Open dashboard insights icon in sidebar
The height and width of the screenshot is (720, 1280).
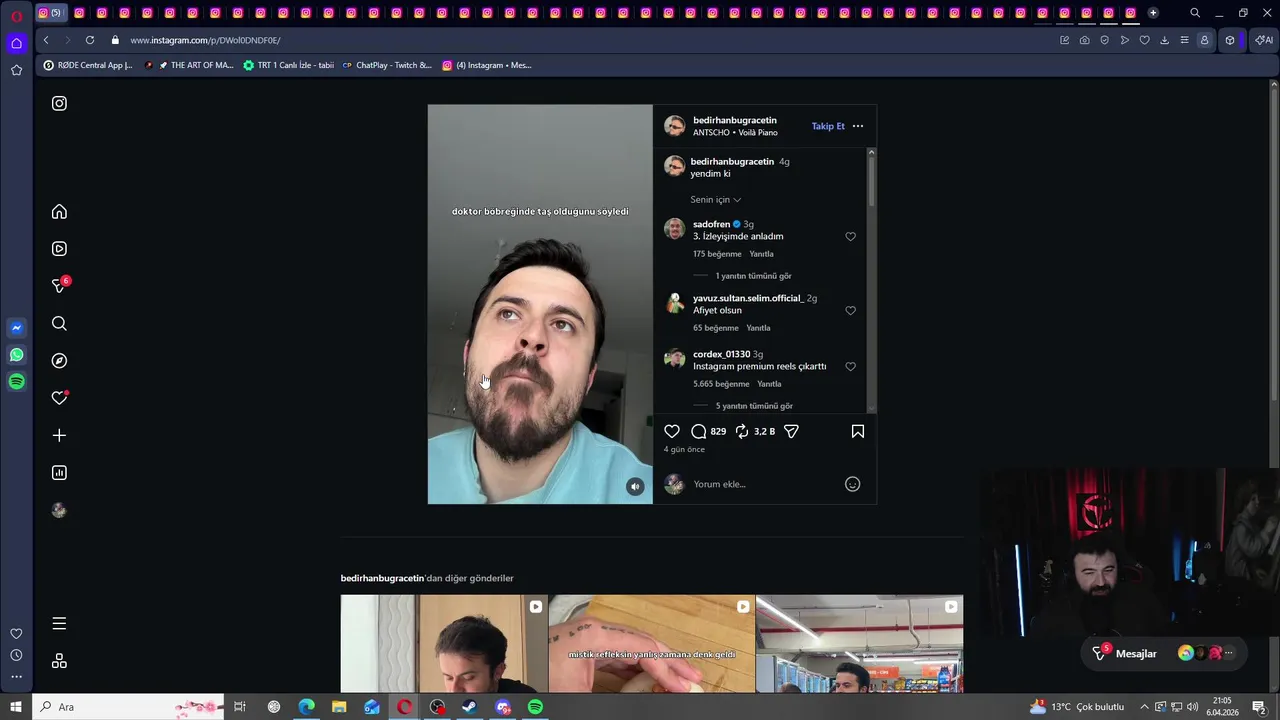(59, 473)
